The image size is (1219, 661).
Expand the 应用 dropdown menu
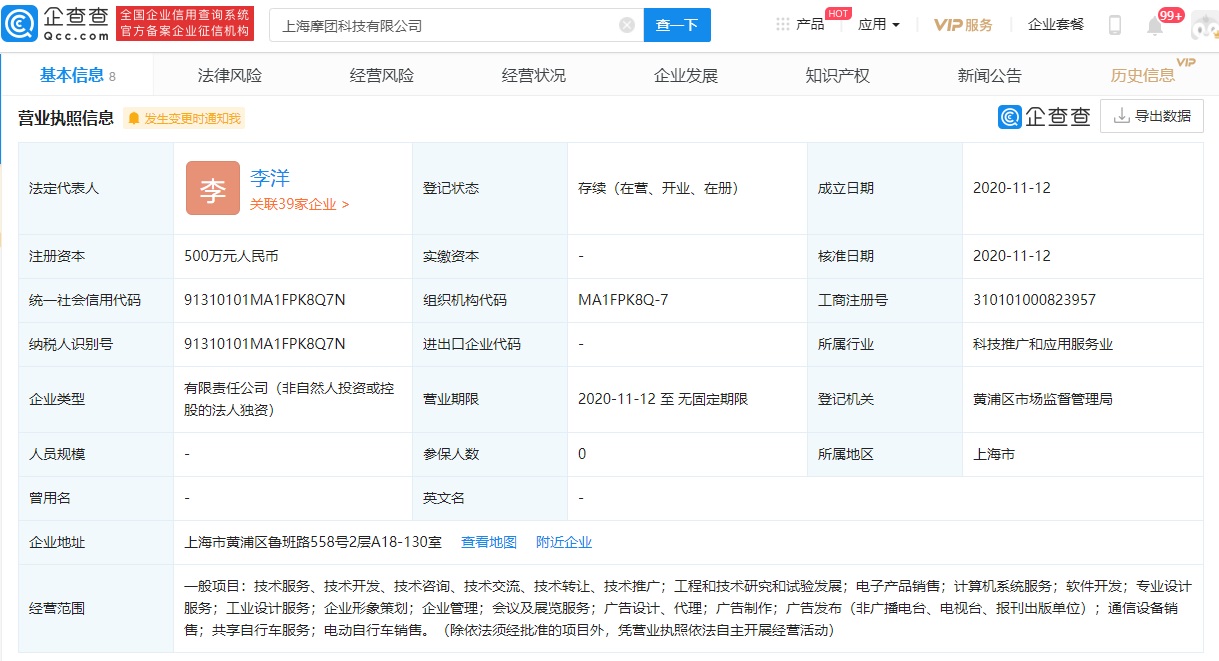coord(877,24)
